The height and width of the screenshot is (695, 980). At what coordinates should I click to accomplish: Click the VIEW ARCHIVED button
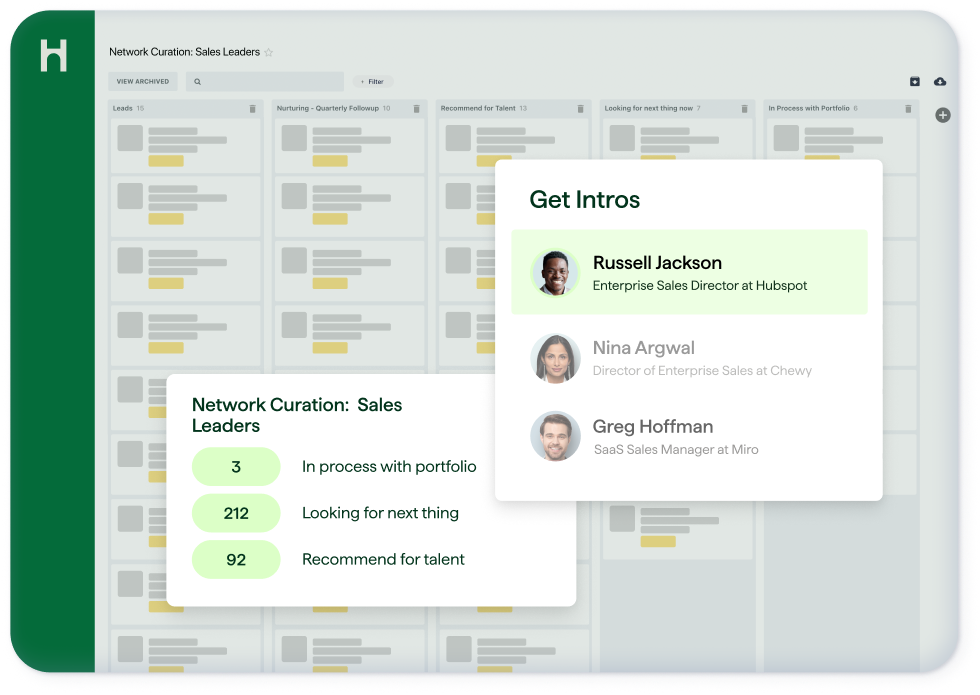coord(142,81)
